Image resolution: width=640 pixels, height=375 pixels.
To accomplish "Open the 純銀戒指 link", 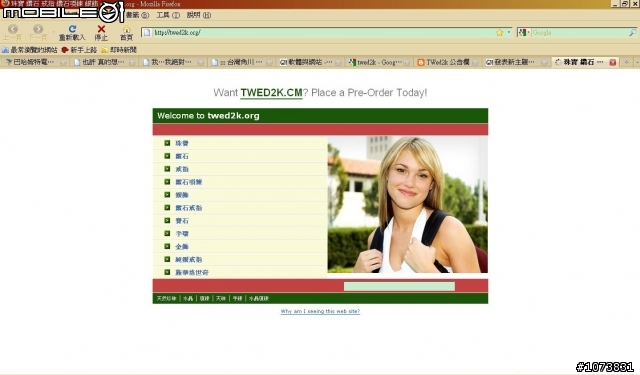I will point(189,260).
